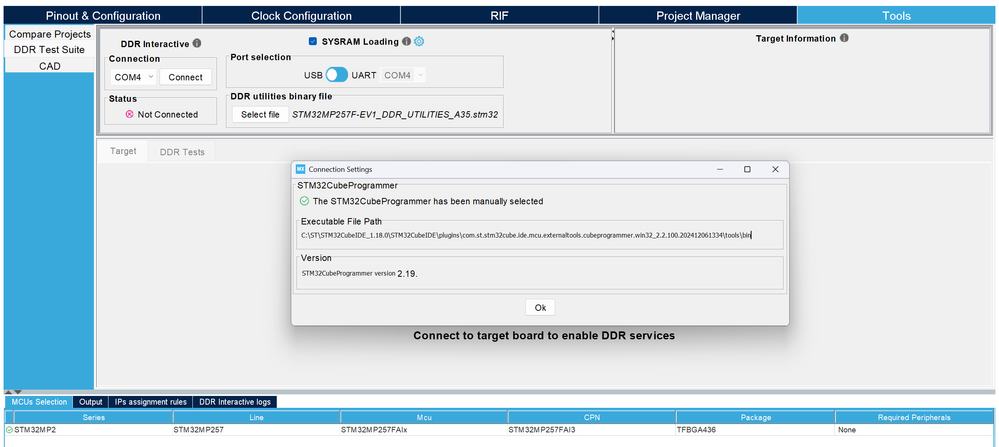Open the RIF tab
This screenshot has height=447, width=999.
point(500,16)
